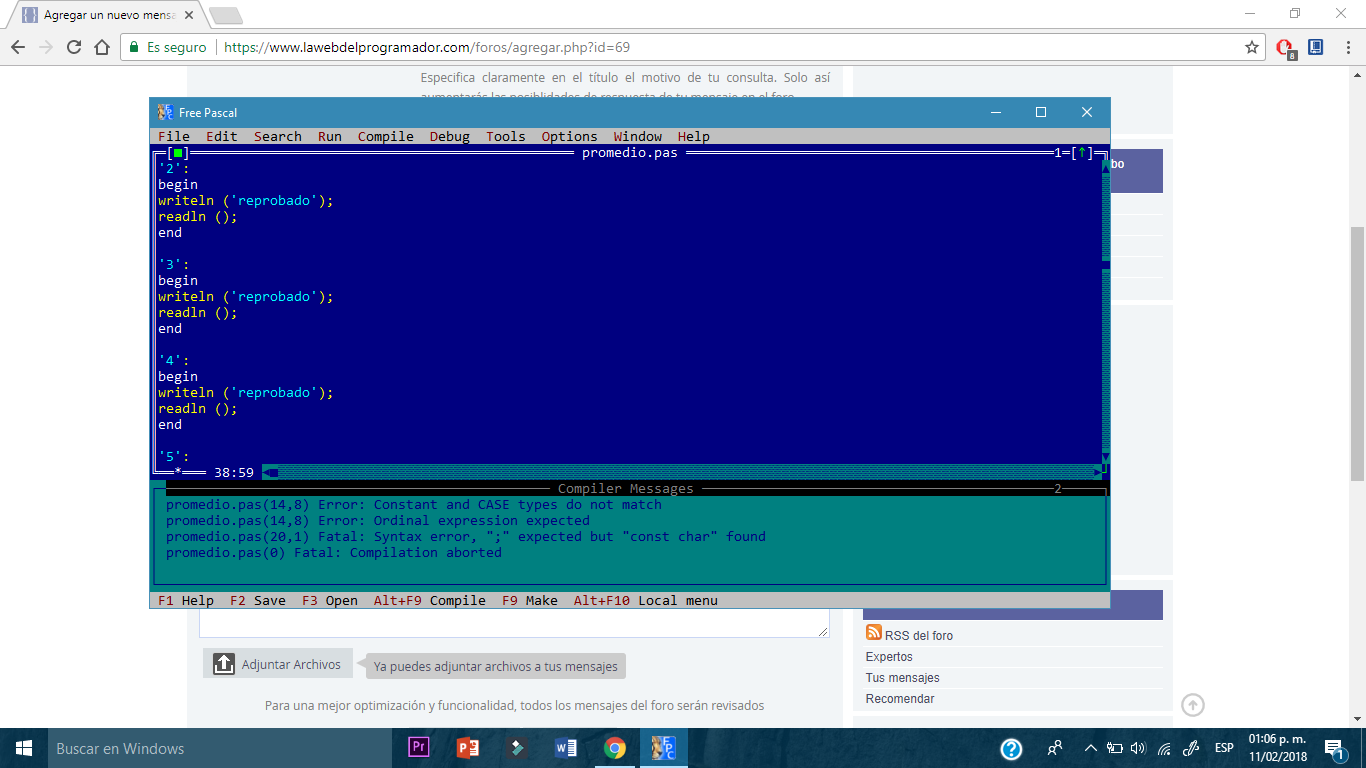
Task: Open the Expertos link
Action: 889,657
